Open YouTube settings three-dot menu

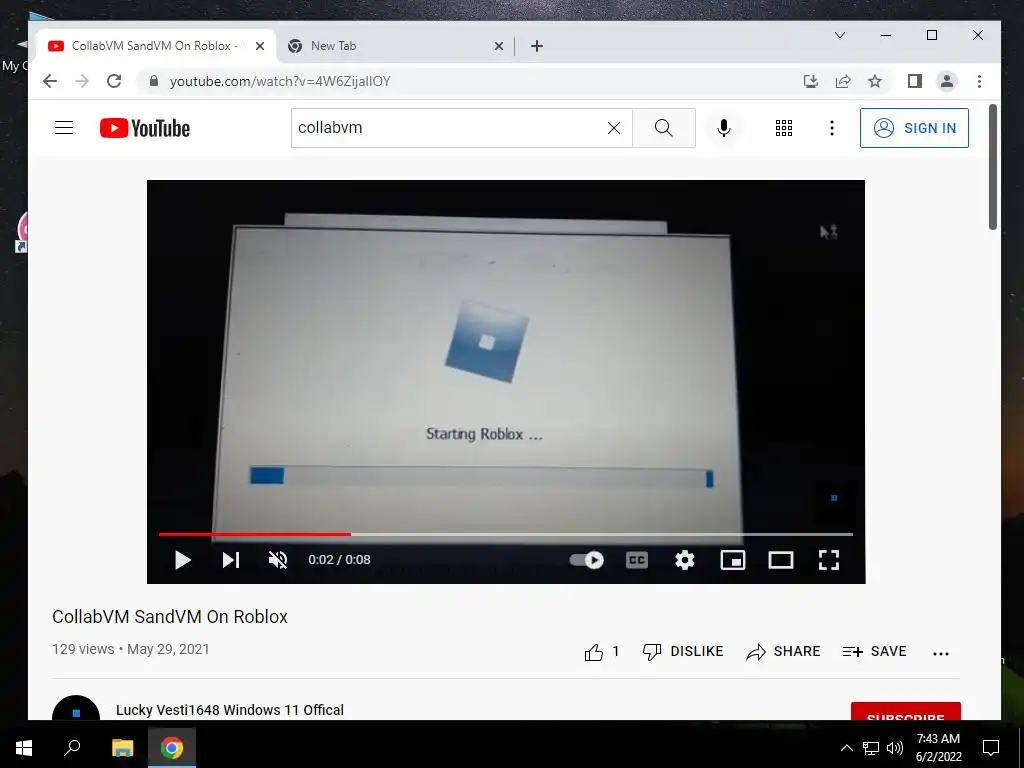coord(831,128)
